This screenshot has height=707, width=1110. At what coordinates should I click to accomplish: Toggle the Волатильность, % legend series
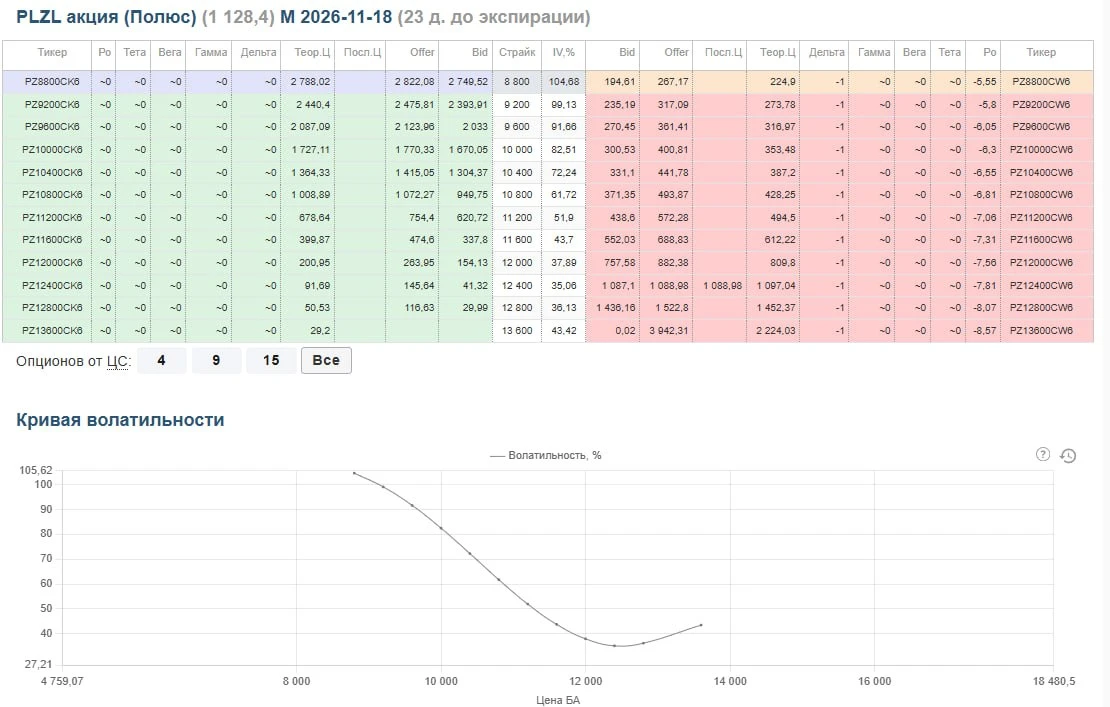(x=546, y=455)
